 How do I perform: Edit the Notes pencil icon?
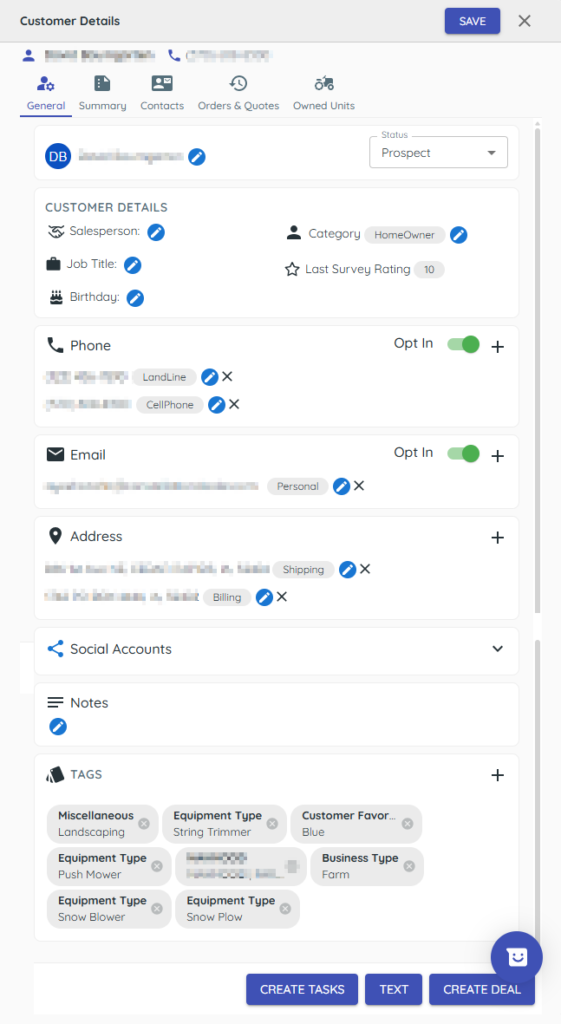tap(58, 726)
